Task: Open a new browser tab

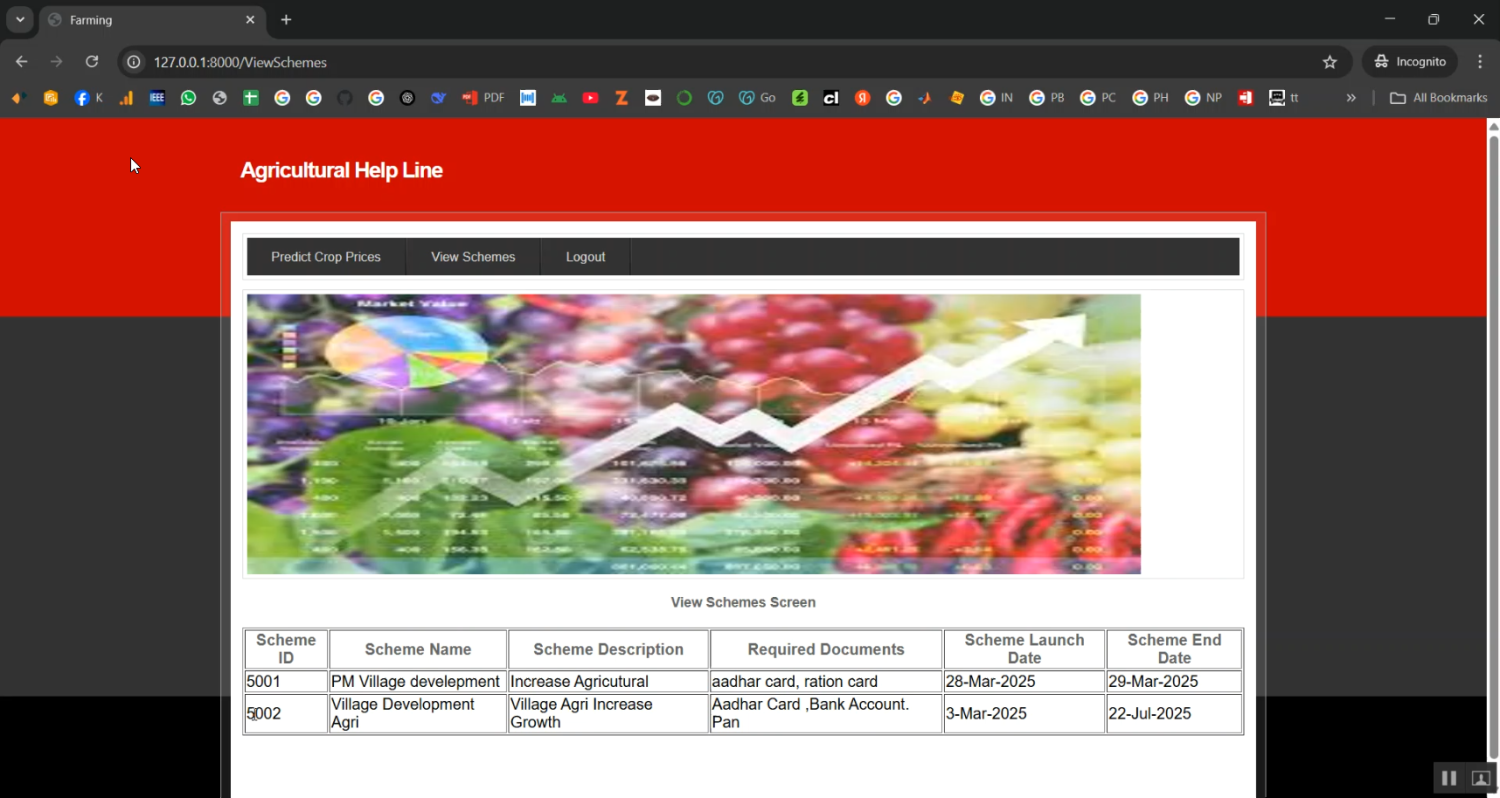Action: 286,20
